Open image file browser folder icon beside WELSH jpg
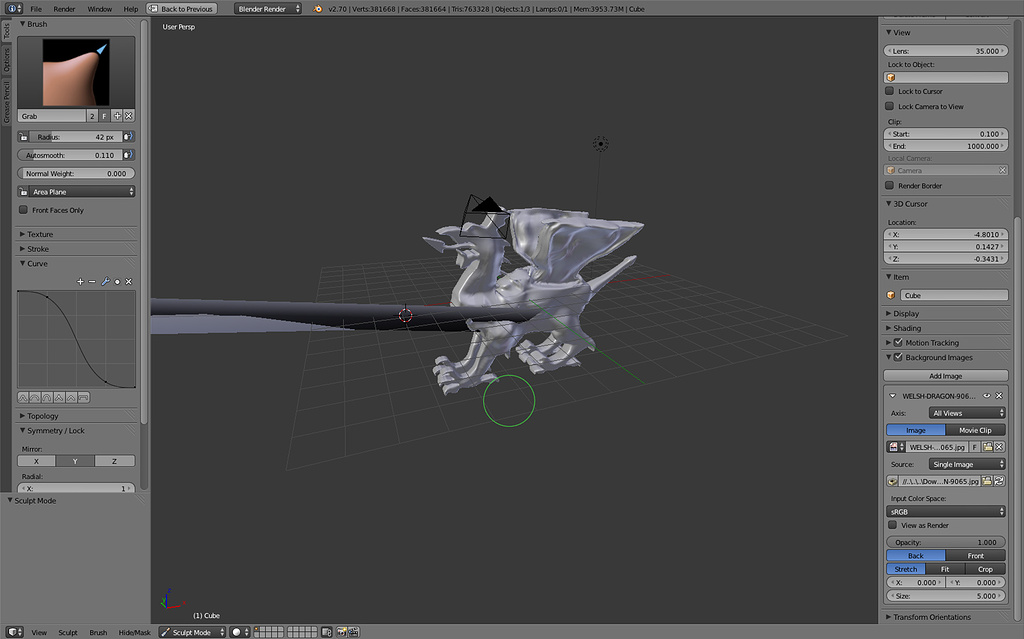The width and height of the screenshot is (1024, 639). pyautogui.click(x=987, y=447)
